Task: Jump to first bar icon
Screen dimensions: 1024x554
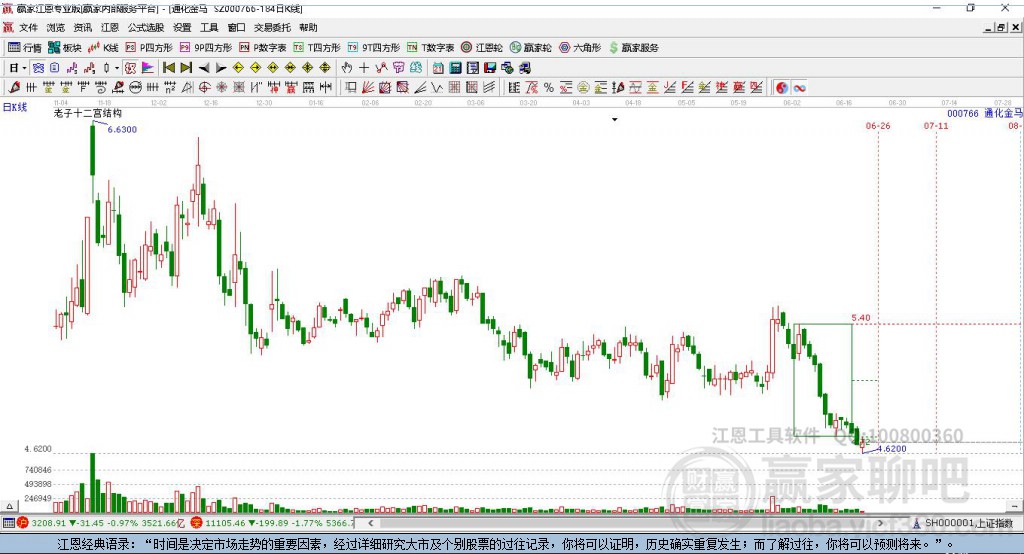Action: pyautogui.click(x=168, y=67)
